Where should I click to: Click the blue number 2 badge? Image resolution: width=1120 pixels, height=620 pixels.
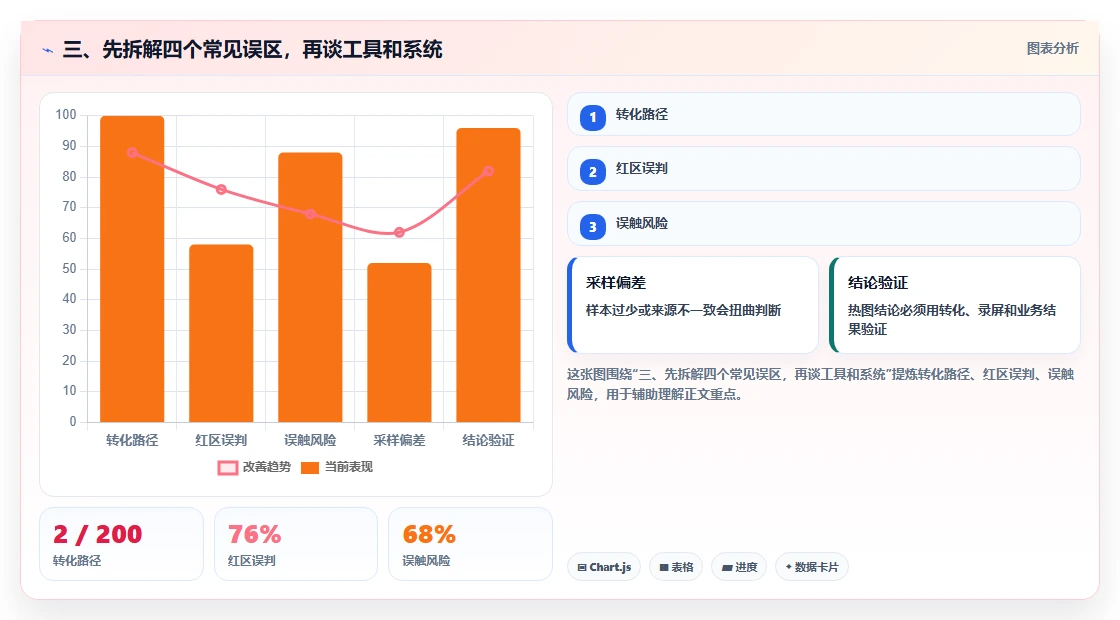[x=593, y=172]
